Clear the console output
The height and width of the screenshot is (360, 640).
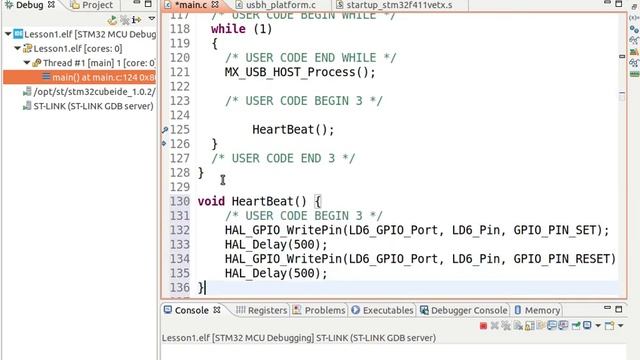(518, 326)
